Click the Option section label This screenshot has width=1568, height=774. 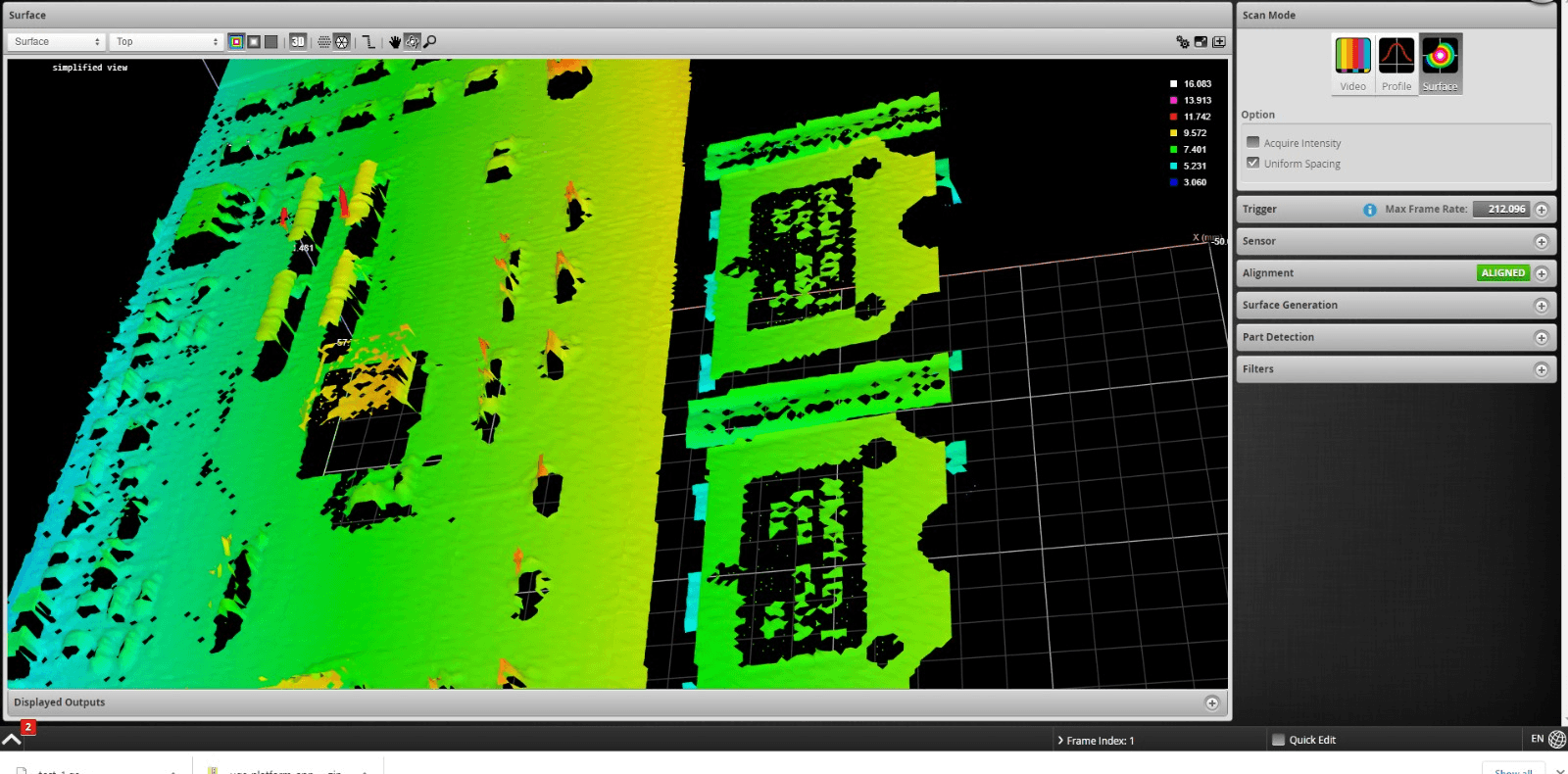tap(1258, 115)
